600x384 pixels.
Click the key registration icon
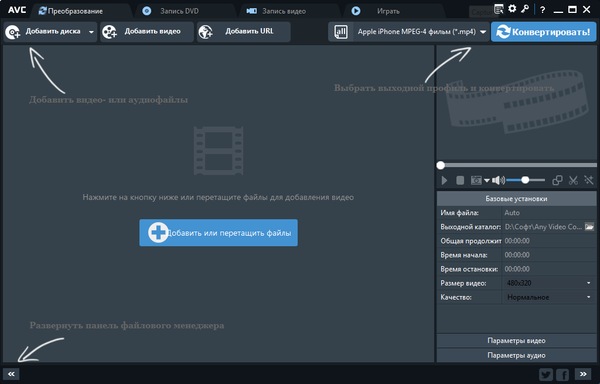(525, 9)
